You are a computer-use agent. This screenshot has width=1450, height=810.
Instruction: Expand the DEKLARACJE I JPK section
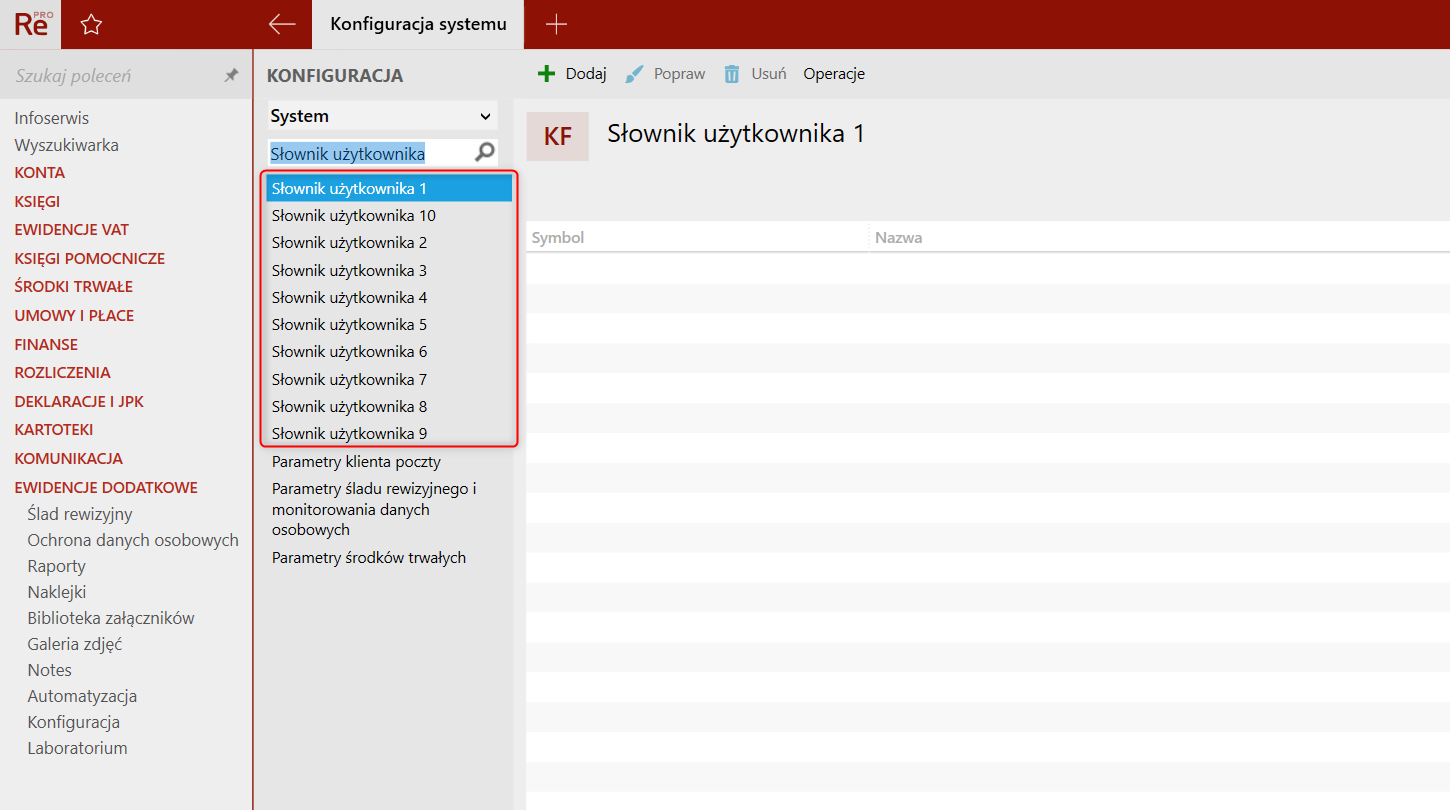tap(79, 402)
